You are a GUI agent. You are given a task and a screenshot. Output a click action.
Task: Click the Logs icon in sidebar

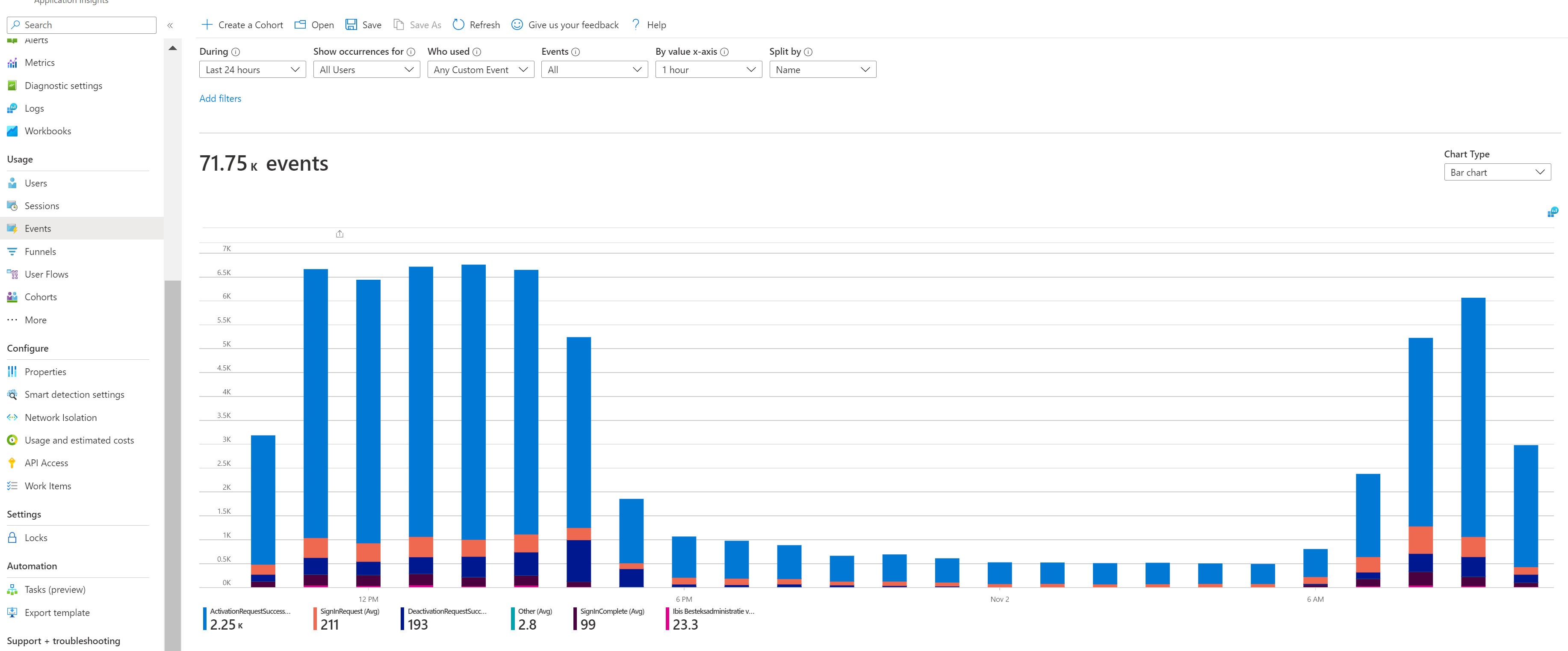12,108
